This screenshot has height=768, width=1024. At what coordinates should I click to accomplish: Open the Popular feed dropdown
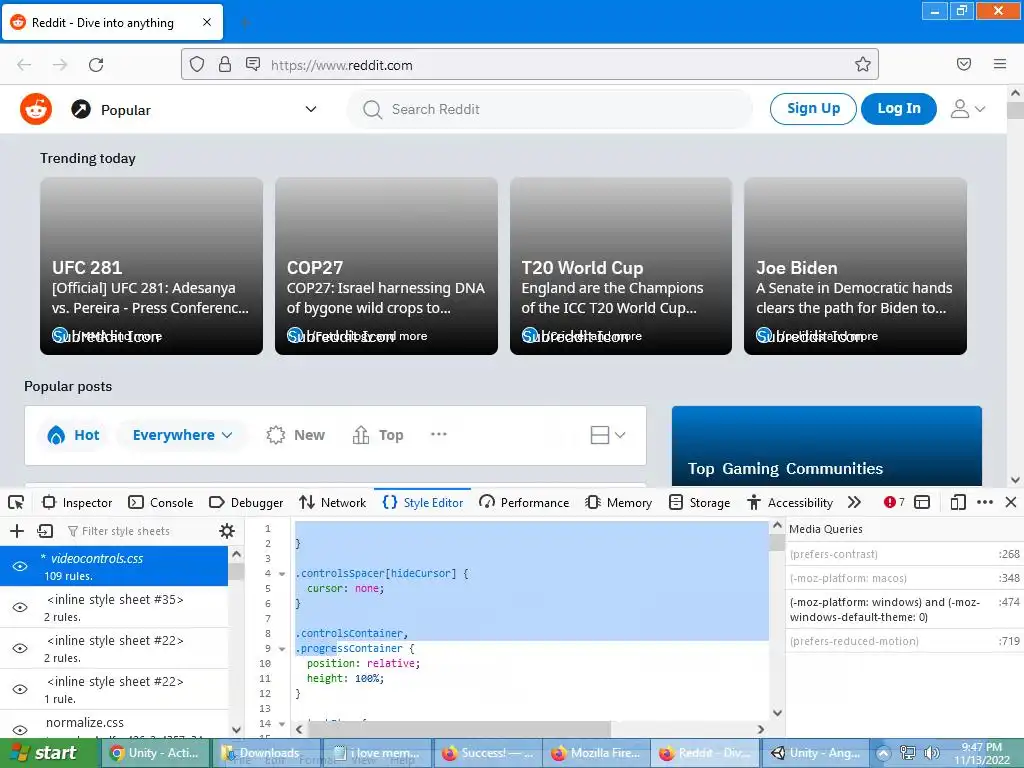click(x=311, y=109)
